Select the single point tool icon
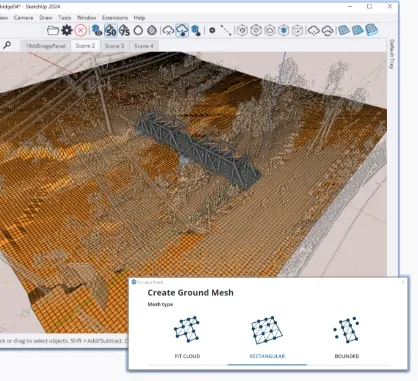418x381 pixels. (x=212, y=30)
